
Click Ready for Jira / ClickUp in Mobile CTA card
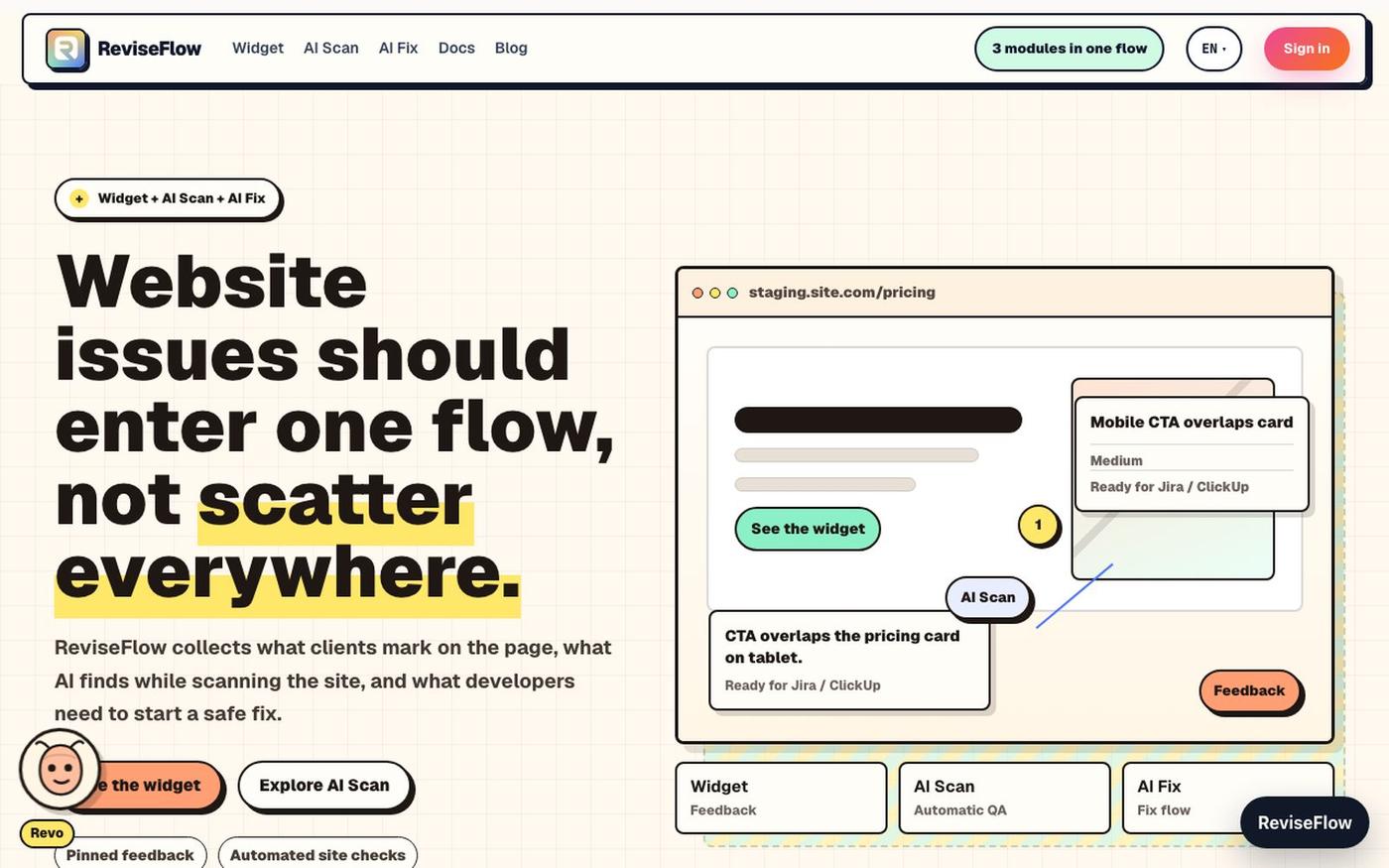1170,487
